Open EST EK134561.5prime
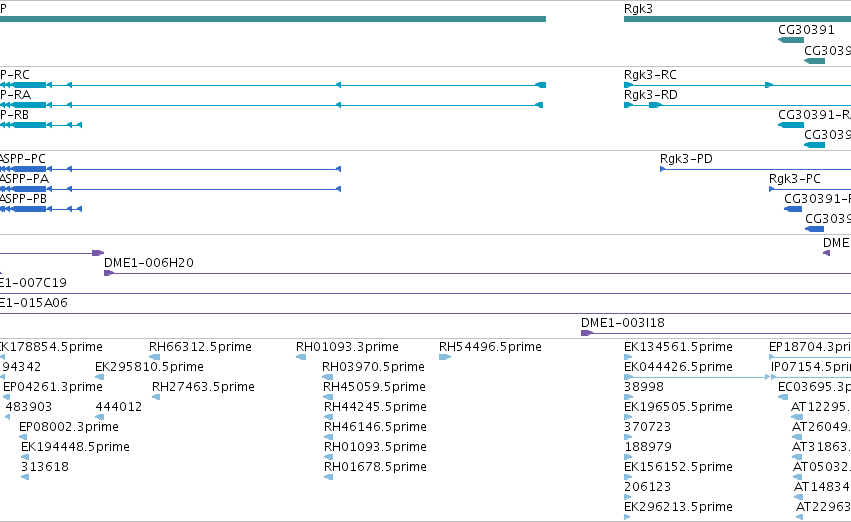 pyautogui.click(x=678, y=347)
